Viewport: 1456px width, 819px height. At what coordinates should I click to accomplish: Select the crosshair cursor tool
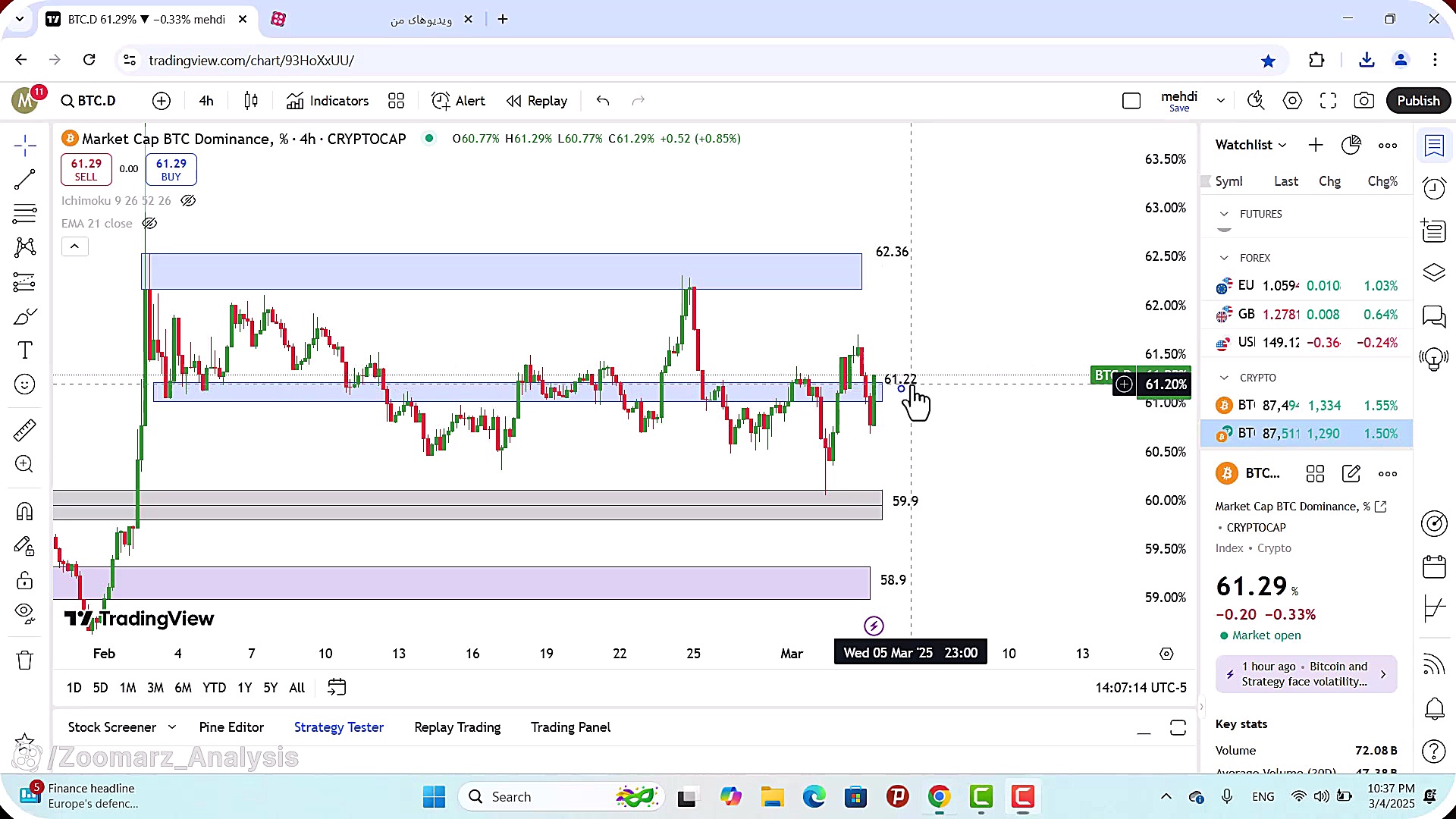coord(25,146)
